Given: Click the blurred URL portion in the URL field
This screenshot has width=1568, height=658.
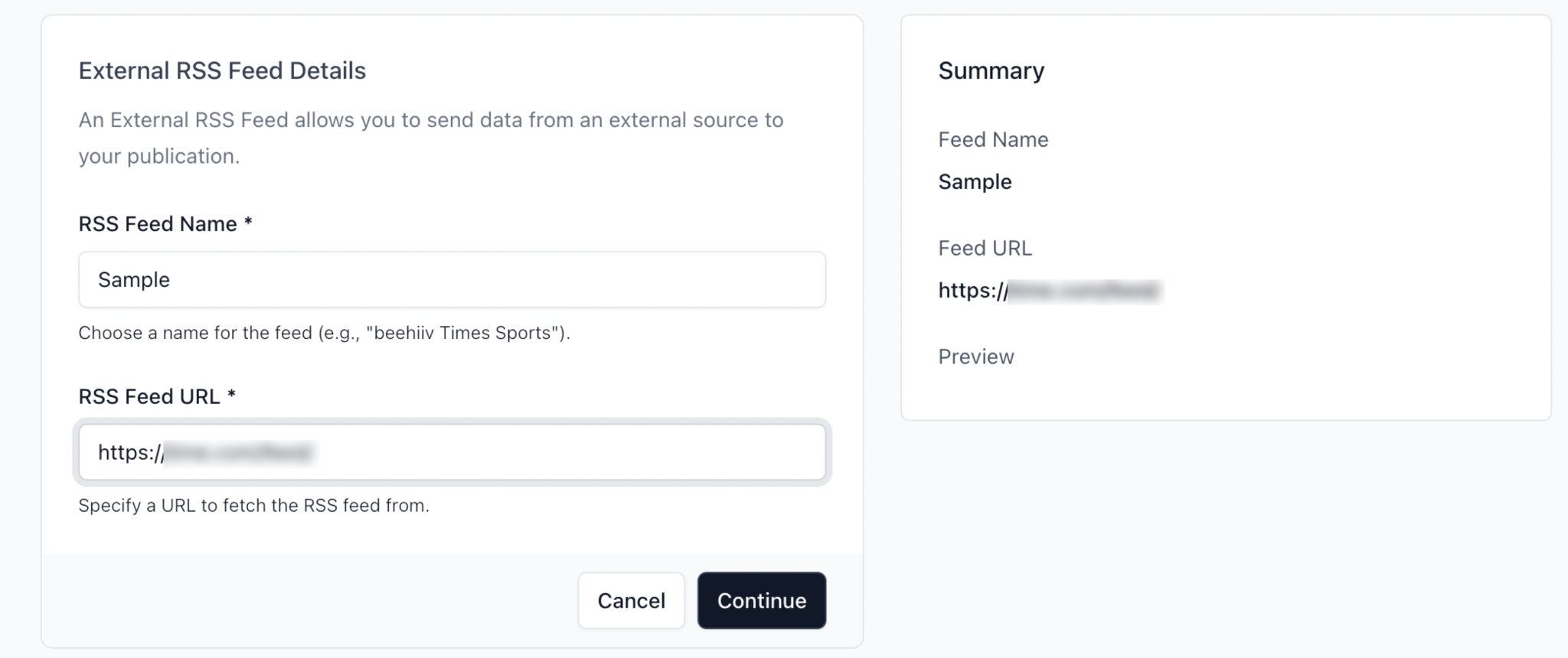Looking at the screenshot, I should [x=238, y=452].
